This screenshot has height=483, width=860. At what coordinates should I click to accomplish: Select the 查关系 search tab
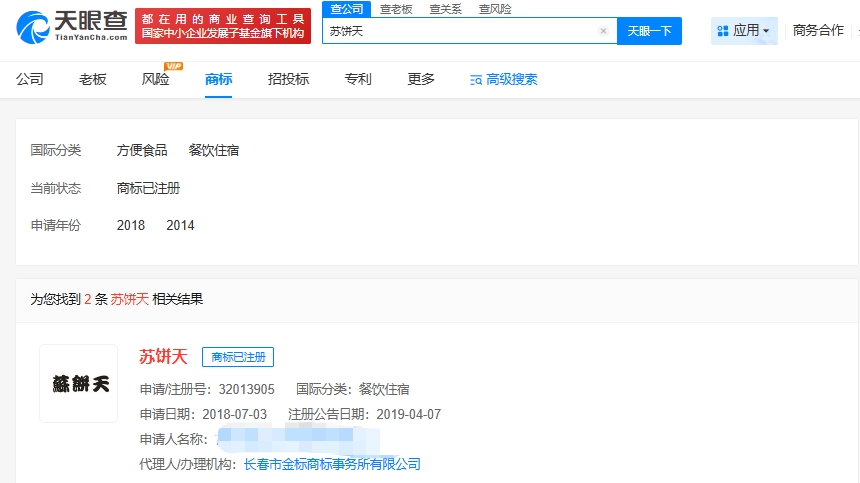445,9
